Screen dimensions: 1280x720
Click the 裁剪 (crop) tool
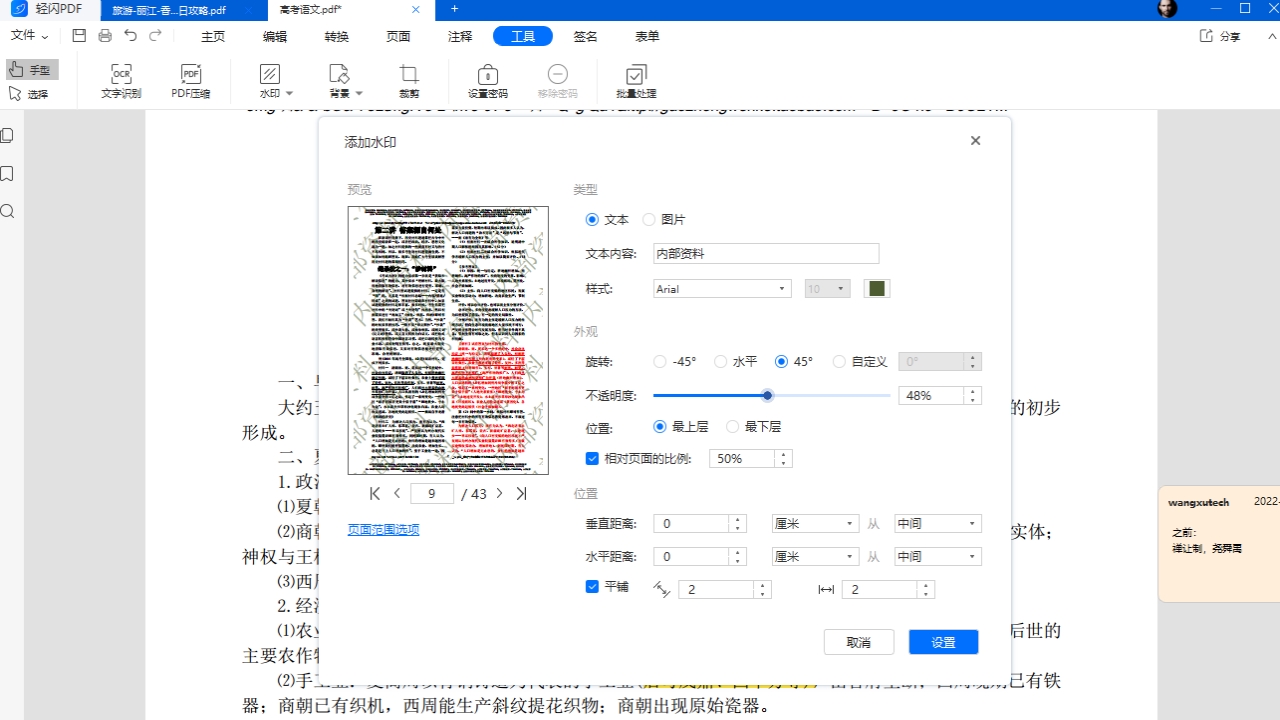(408, 80)
